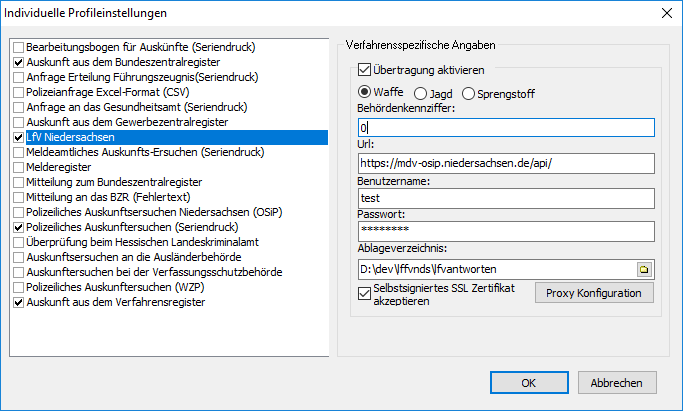Click into the Behördenkennziffer field
The height and width of the screenshot is (411, 683).
(x=505, y=128)
